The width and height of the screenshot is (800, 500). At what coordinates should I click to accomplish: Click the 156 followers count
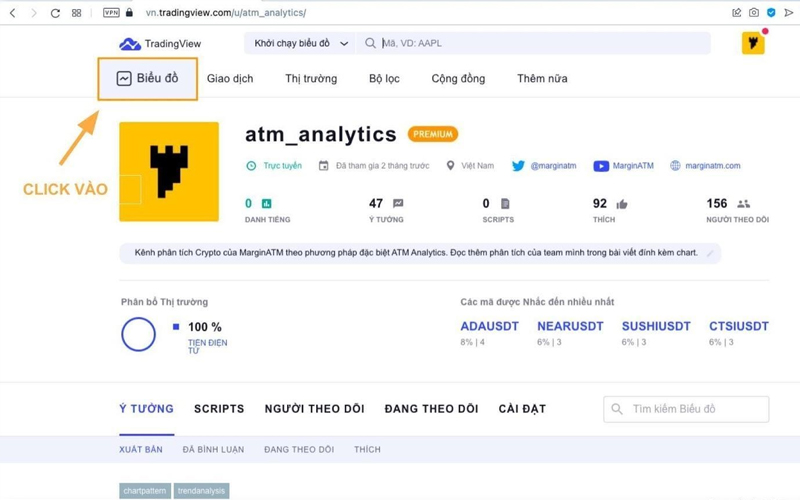pyautogui.click(x=716, y=204)
